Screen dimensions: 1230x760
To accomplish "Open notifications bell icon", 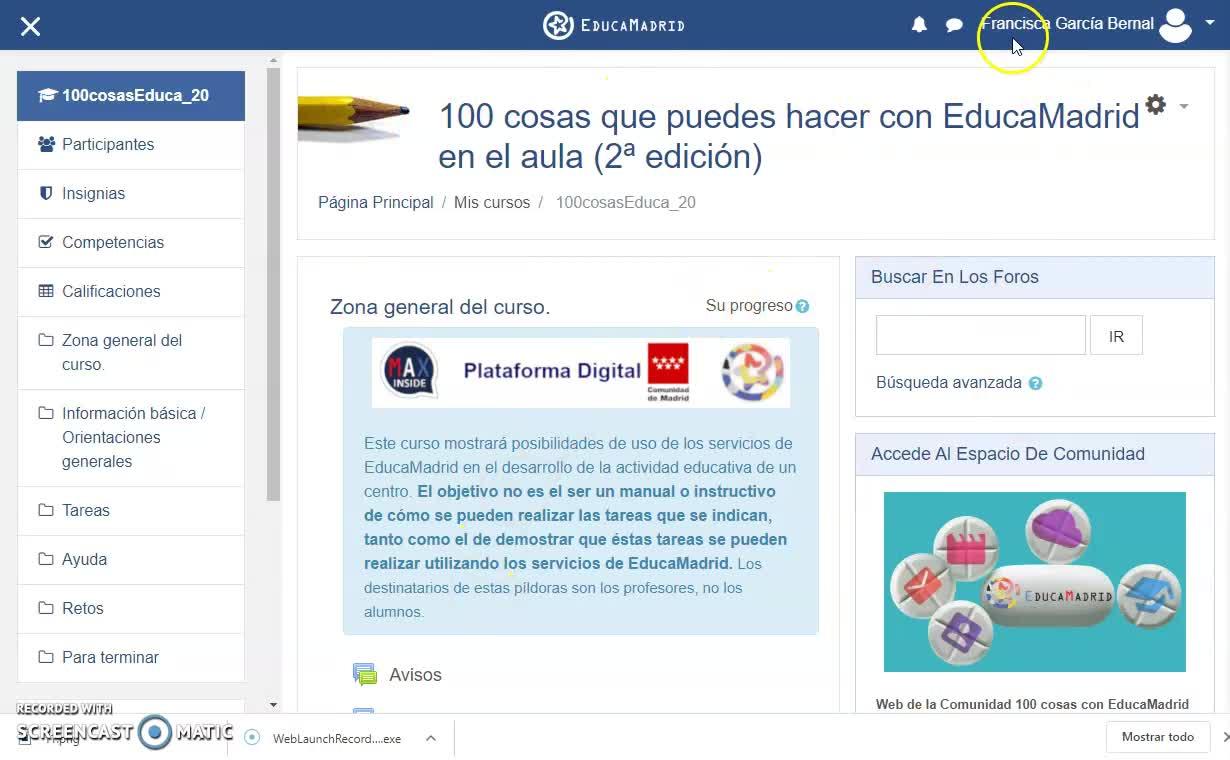I will click(x=919, y=25).
